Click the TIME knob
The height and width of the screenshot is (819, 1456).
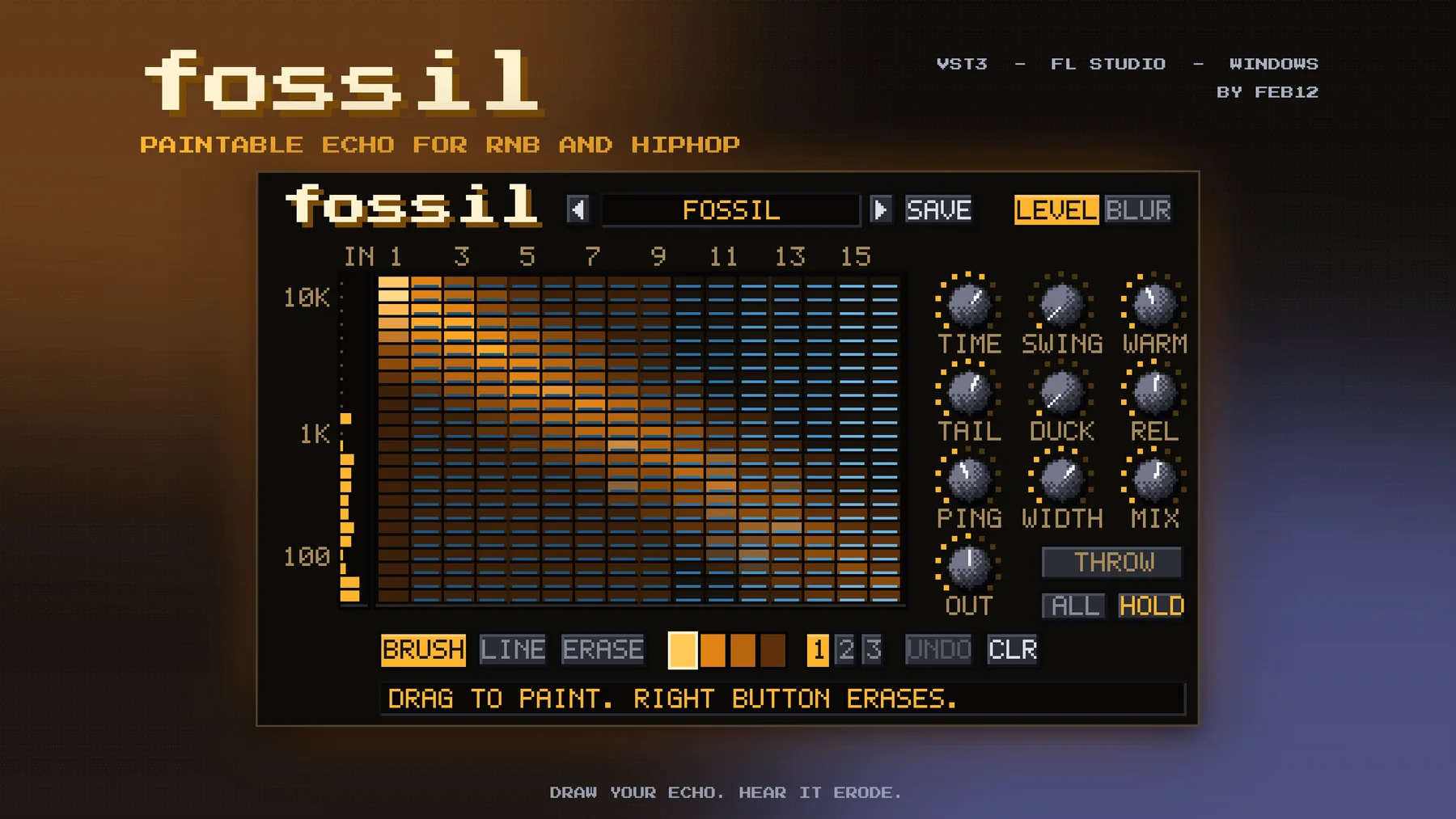pyautogui.click(x=968, y=303)
